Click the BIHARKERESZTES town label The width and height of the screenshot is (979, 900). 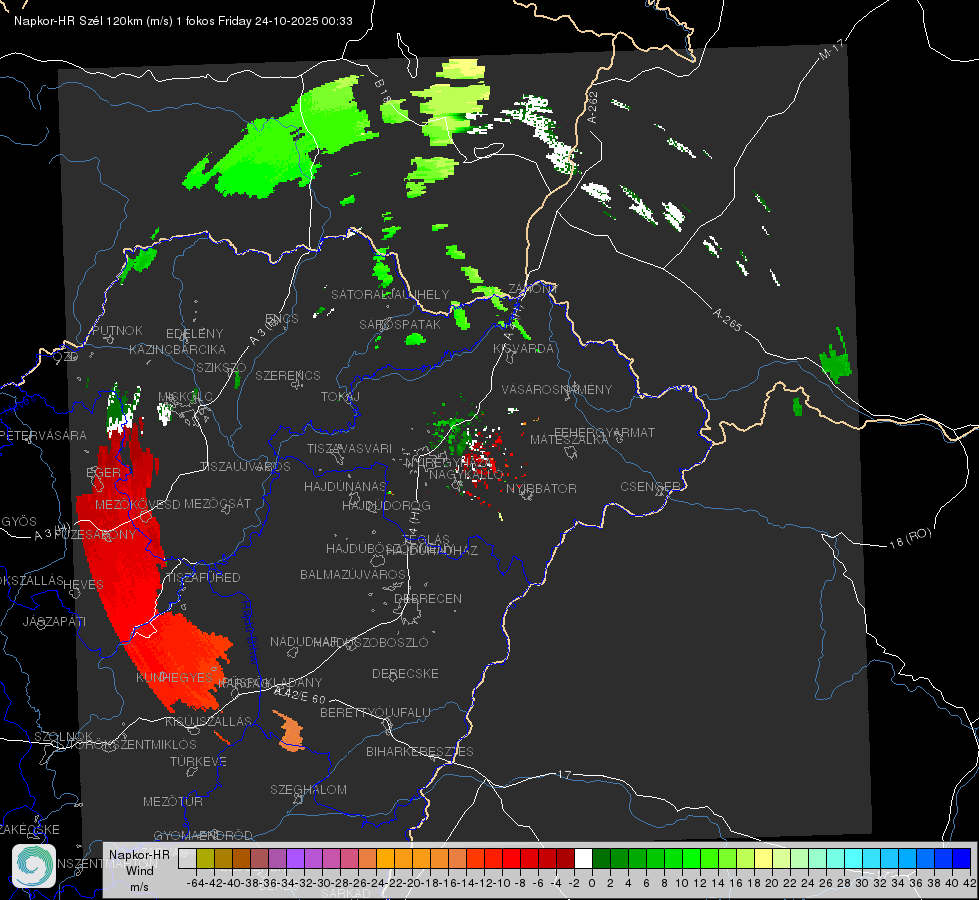420,751
